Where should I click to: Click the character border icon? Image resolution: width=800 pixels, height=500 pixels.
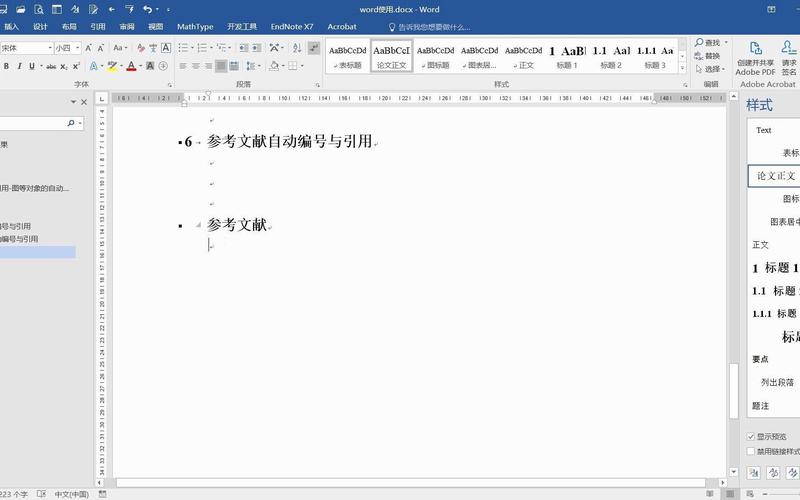[166, 48]
